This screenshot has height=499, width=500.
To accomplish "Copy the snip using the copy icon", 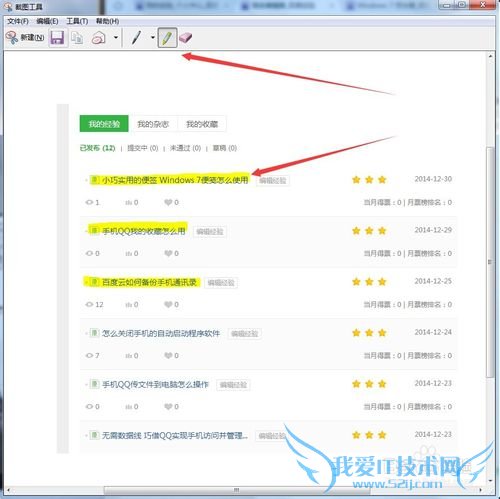I will 77,38.
